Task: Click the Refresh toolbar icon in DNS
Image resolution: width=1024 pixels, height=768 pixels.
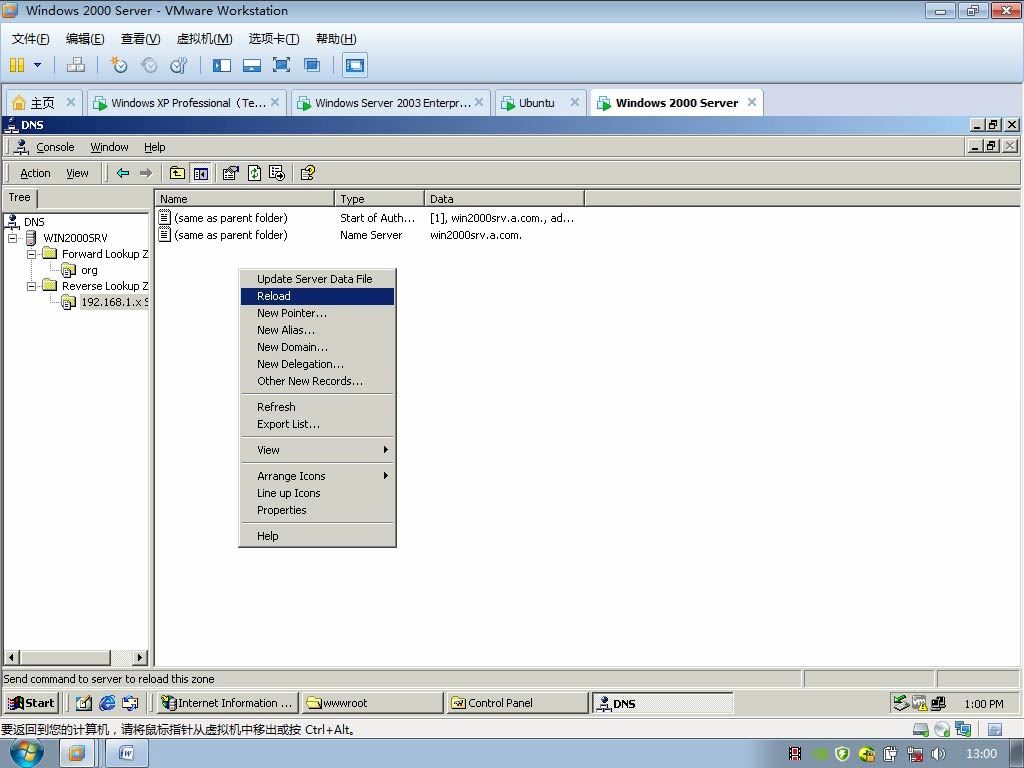Action: tap(254, 173)
